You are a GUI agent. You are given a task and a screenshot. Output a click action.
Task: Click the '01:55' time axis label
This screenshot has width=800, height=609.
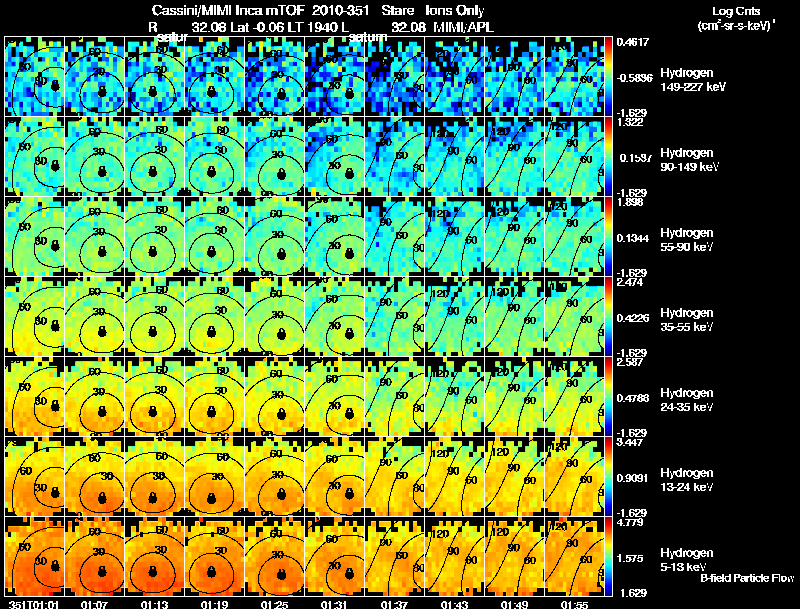574,604
